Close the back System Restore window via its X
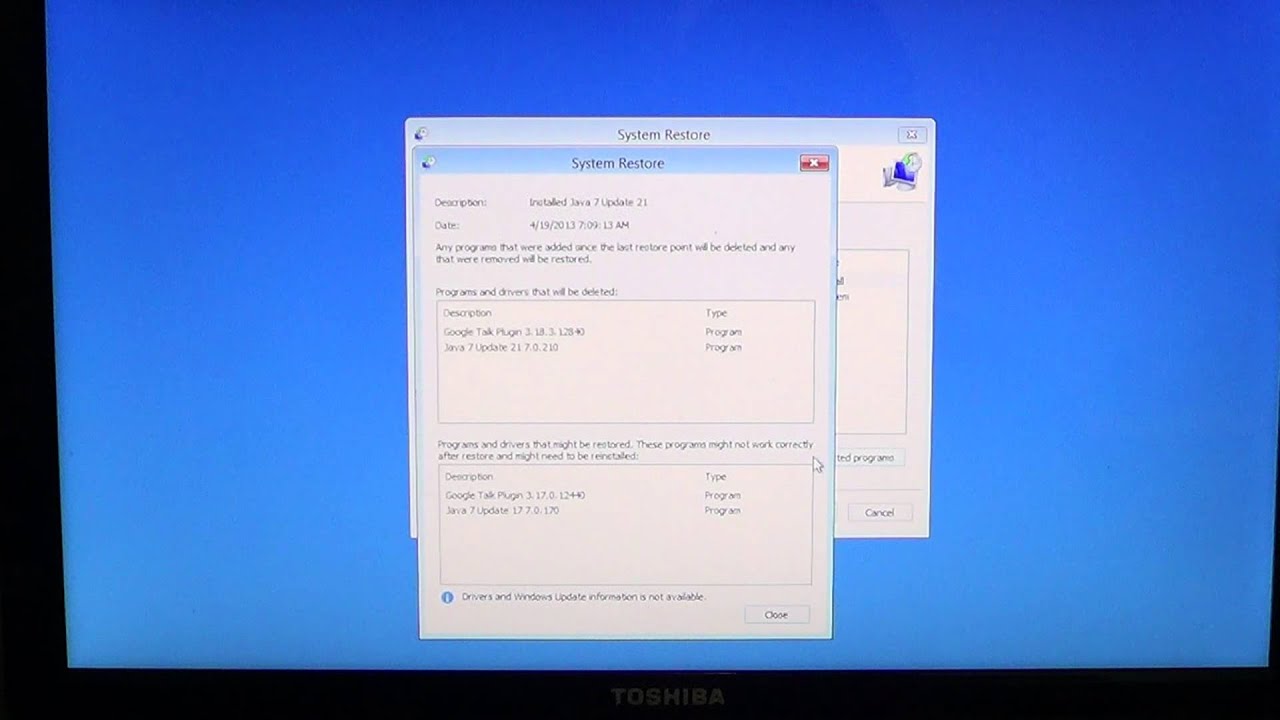The width and height of the screenshot is (1280, 720). coord(911,134)
